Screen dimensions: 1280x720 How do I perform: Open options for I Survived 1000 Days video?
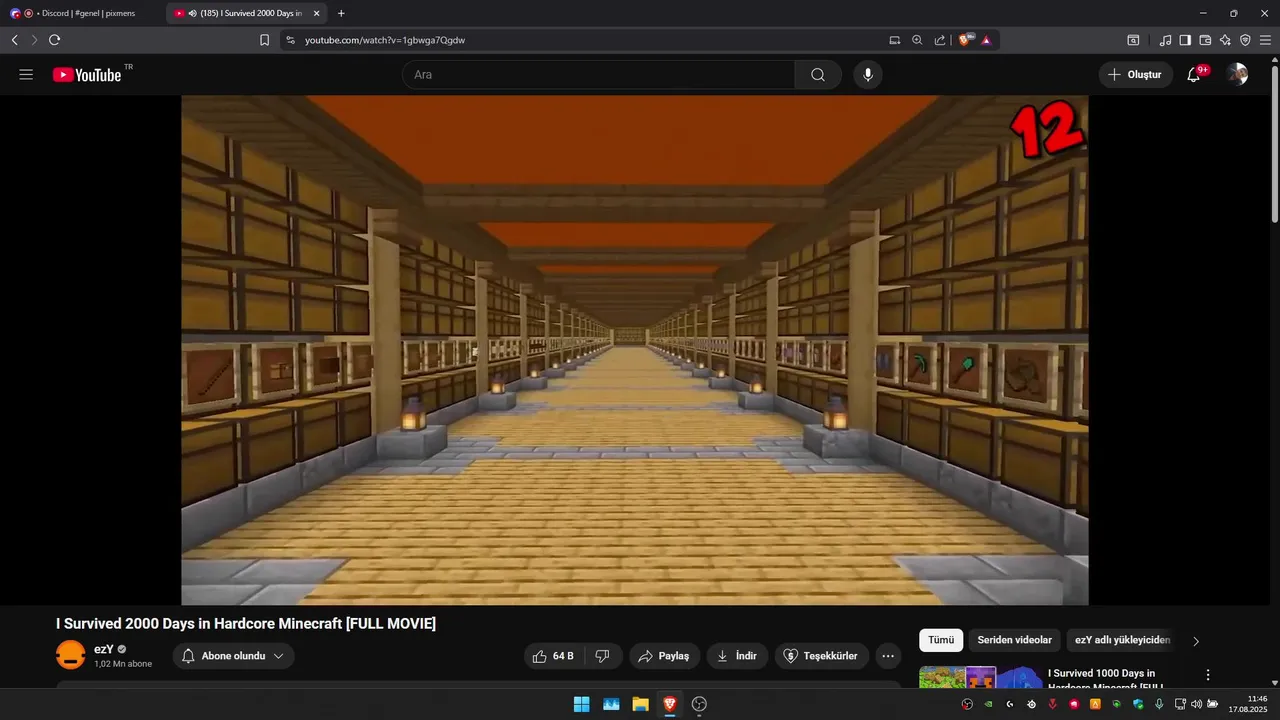click(1208, 675)
